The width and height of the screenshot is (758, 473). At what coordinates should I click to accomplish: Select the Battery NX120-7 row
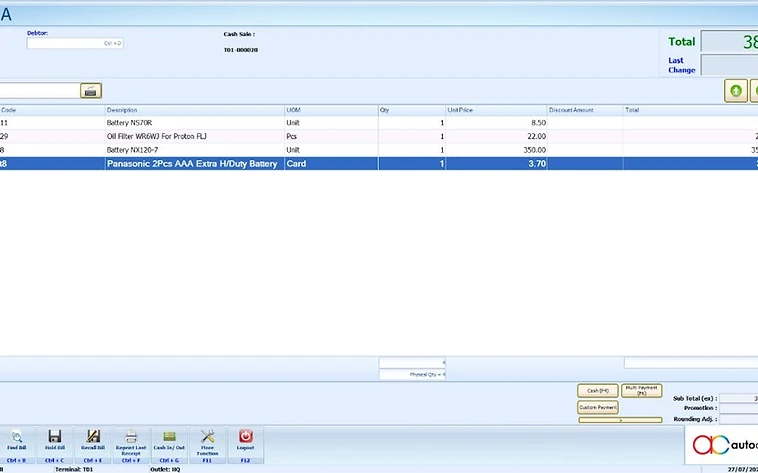[379, 150]
